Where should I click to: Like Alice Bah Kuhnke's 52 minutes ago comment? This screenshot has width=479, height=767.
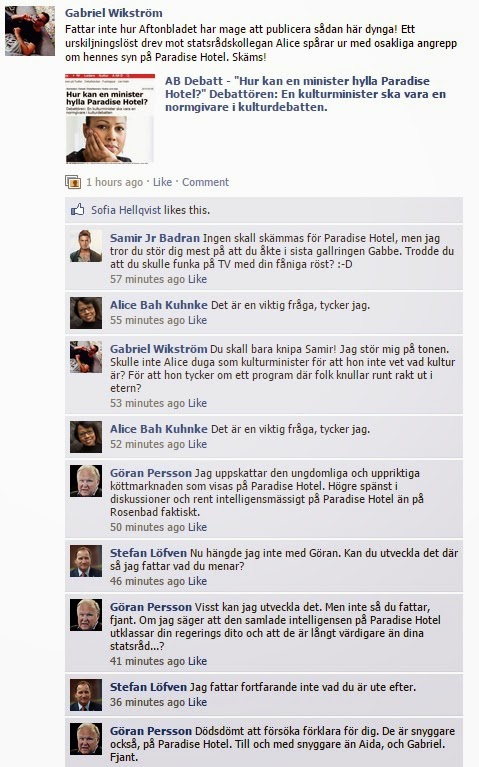coord(198,444)
